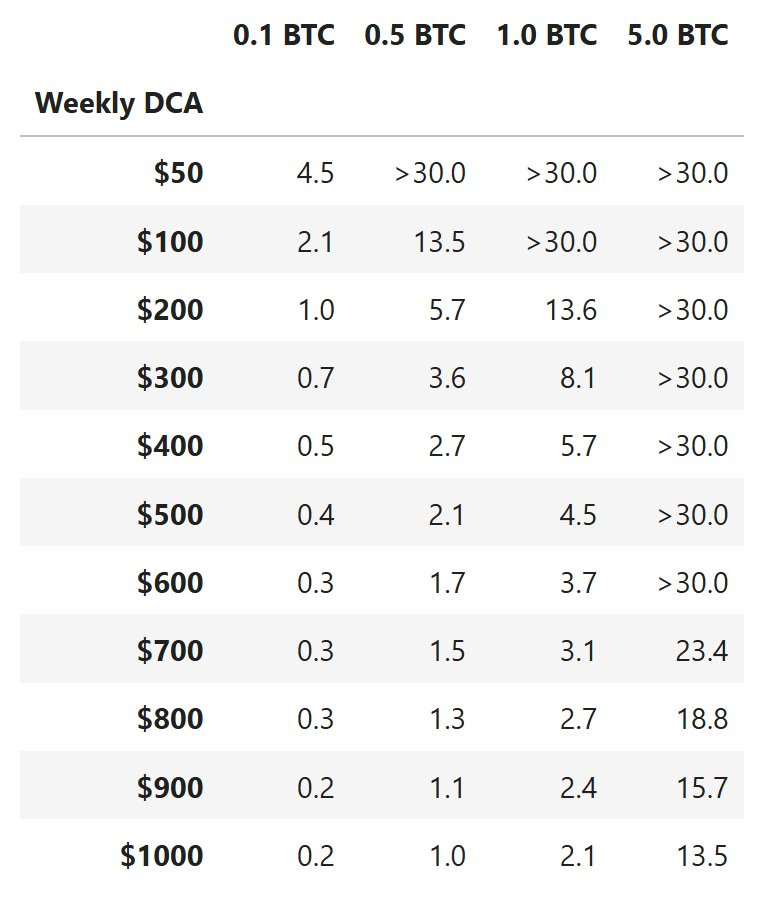This screenshot has height=901, width=772.
Task: Select the $700 row label
Action: [x=170, y=650]
